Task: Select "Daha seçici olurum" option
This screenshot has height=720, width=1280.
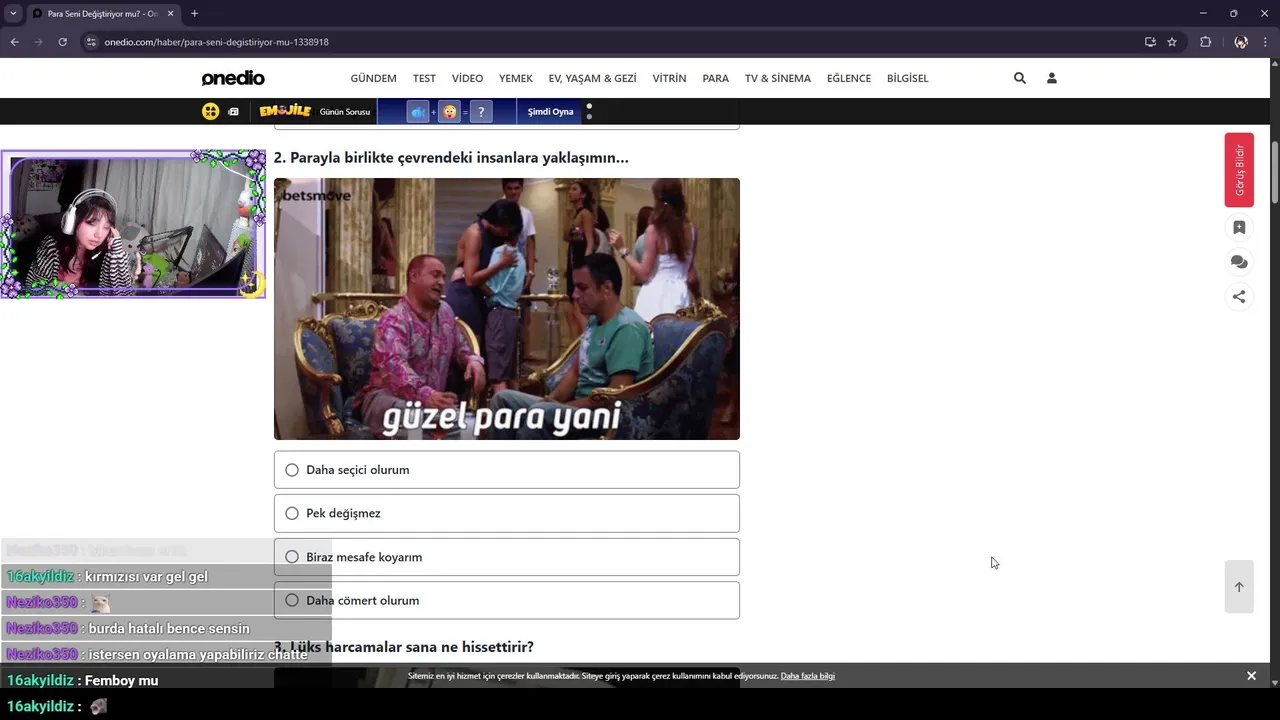Action: (x=507, y=470)
